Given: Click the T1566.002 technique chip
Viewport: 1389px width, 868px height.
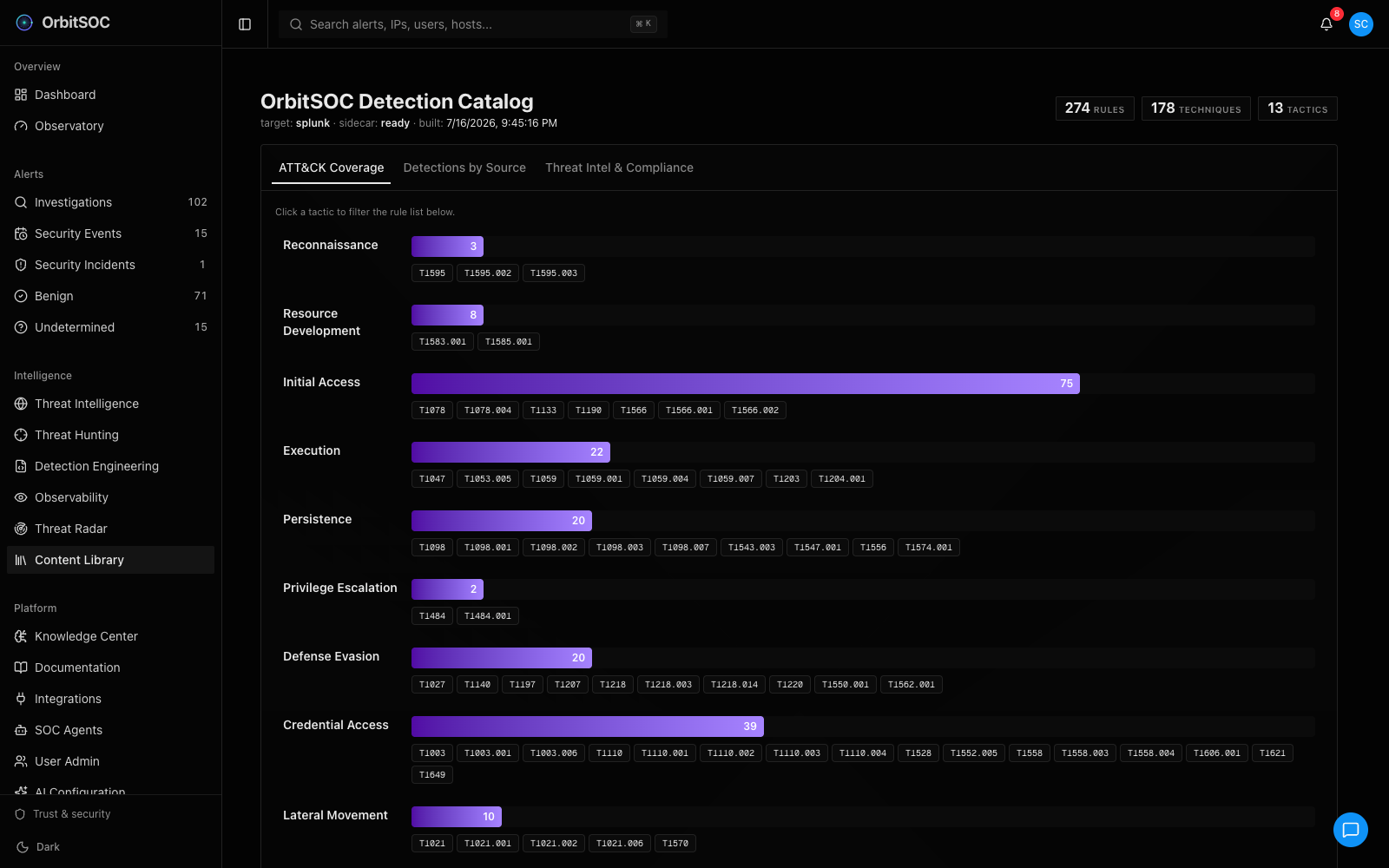Looking at the screenshot, I should 755,411.
